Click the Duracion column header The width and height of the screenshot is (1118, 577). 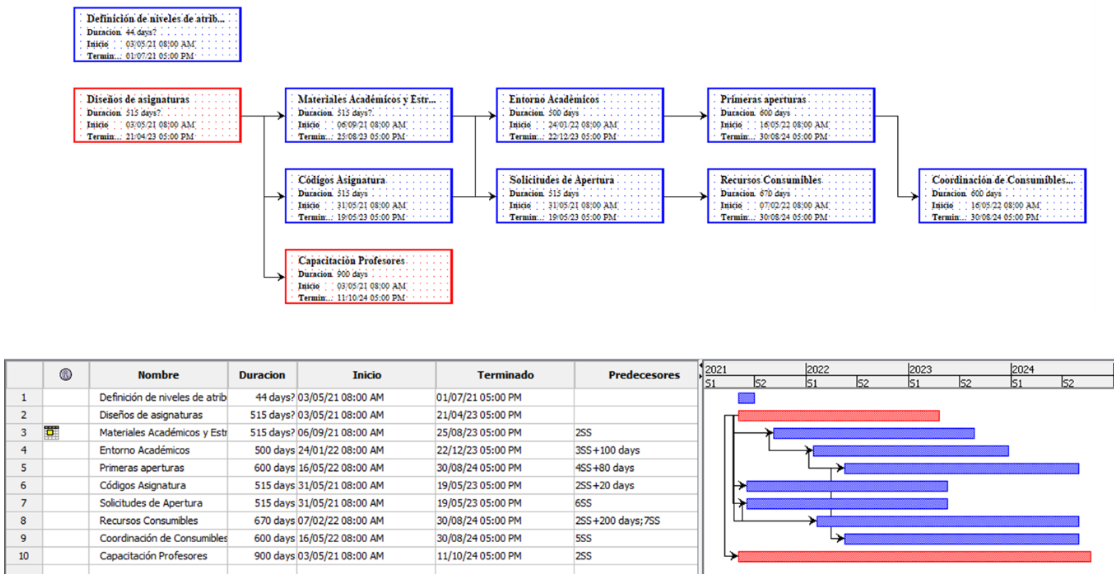pyautogui.click(x=262, y=375)
